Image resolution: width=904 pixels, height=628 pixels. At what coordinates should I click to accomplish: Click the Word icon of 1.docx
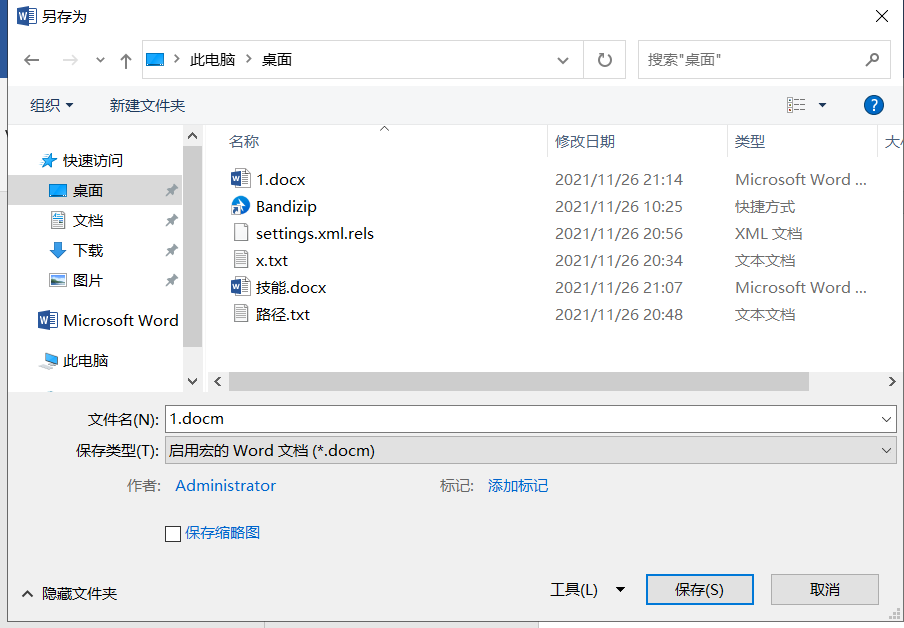point(240,179)
